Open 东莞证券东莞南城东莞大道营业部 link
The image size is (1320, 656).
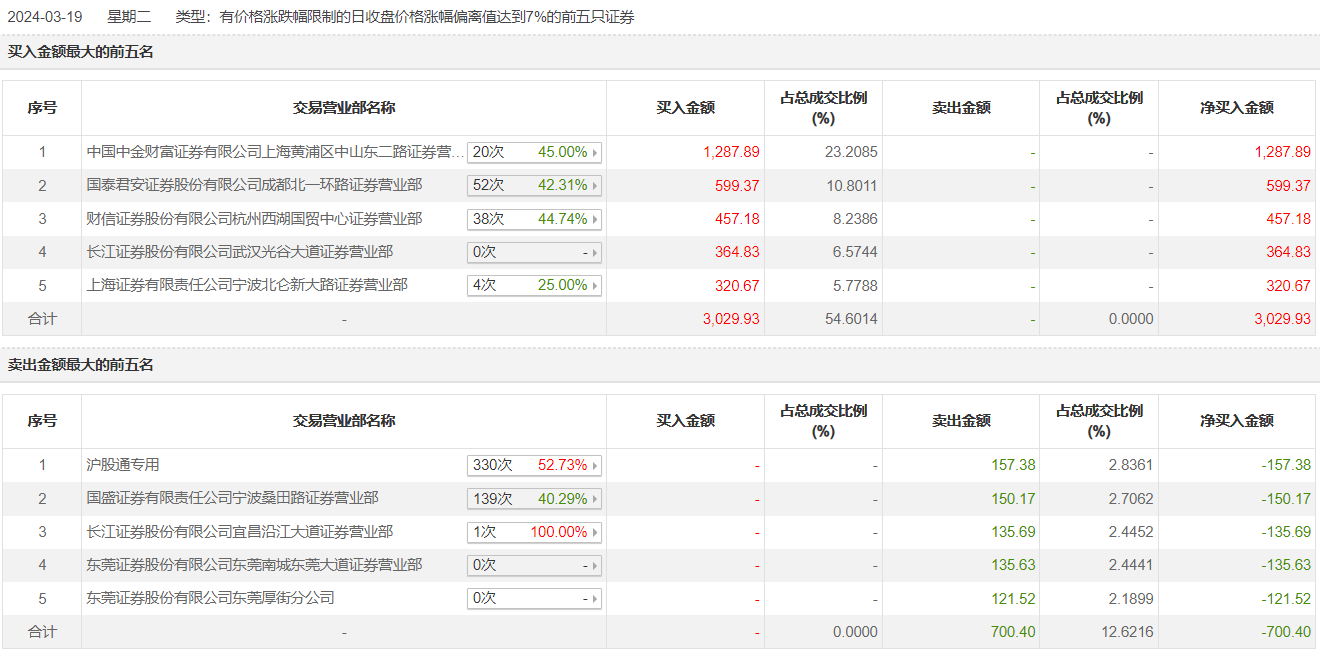[254, 565]
